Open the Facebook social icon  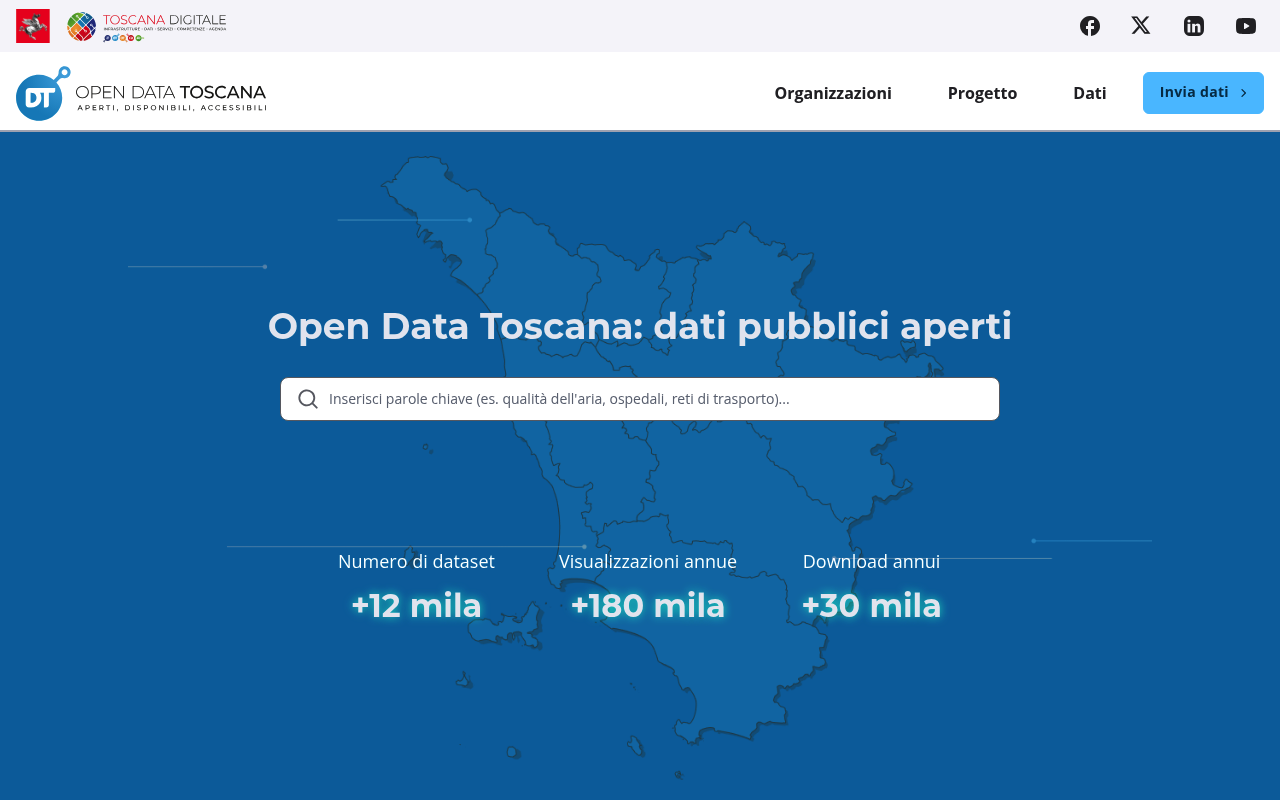1090,26
